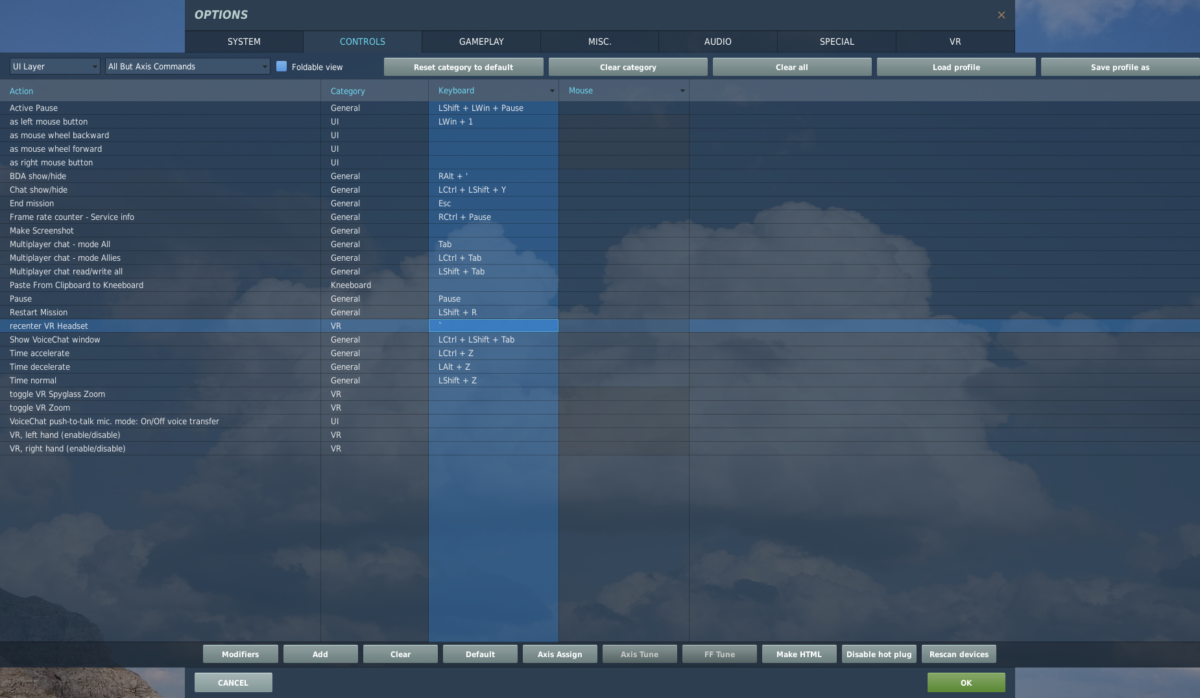1200x698 pixels.
Task: Load a control profile
Action: [955, 66]
